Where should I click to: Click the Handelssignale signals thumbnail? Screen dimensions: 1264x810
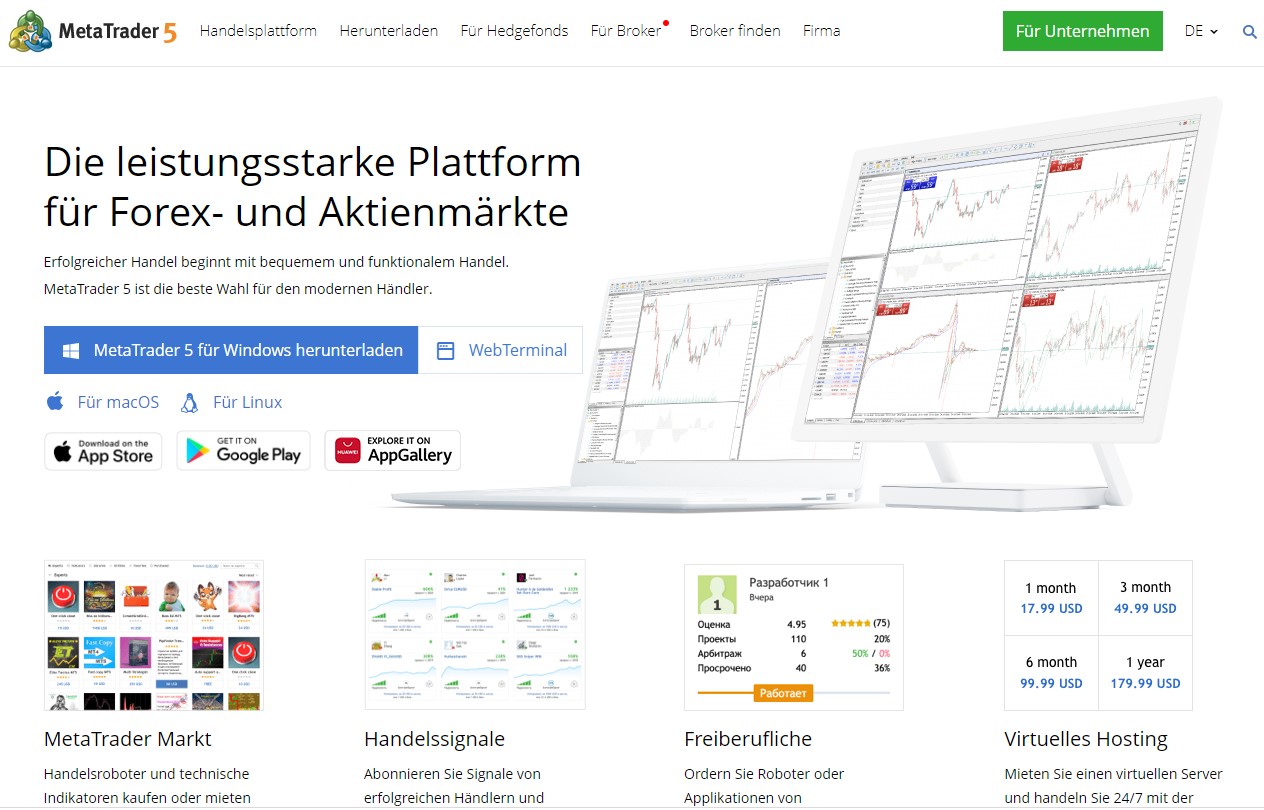(x=475, y=635)
